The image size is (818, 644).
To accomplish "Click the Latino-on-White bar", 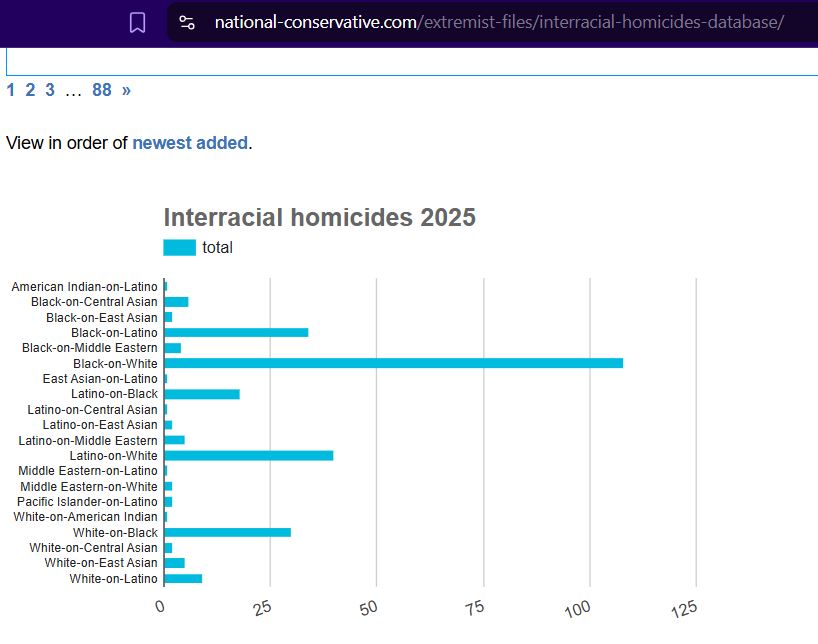I will pyautogui.click(x=248, y=456).
